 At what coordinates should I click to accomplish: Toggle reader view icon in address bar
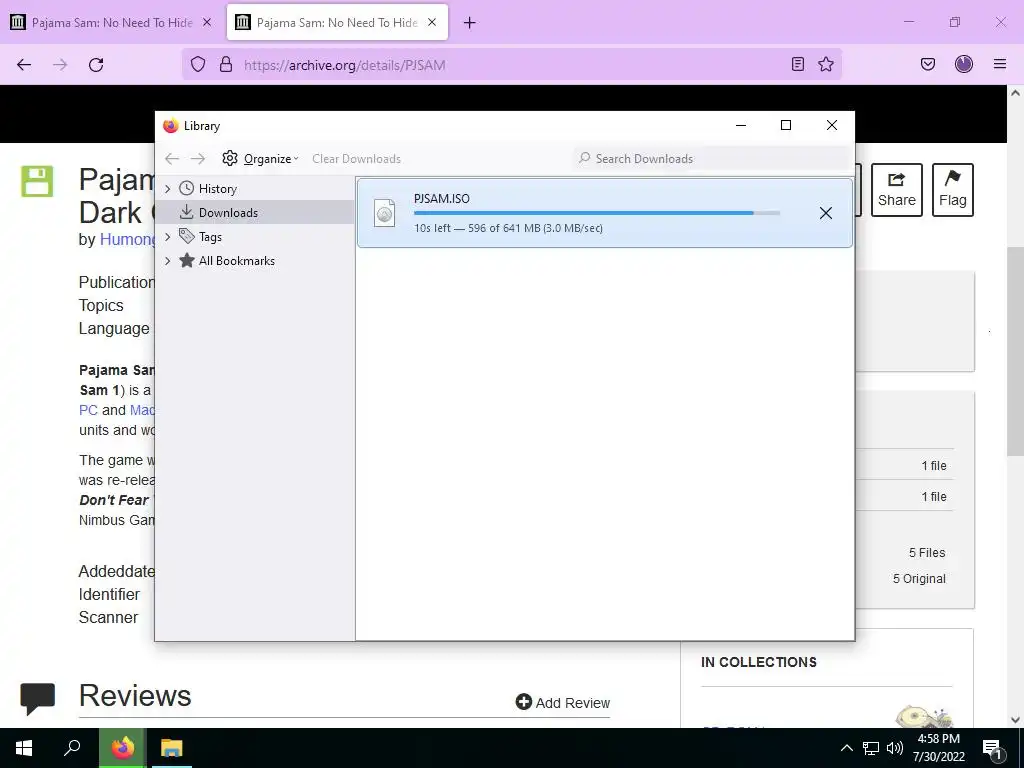click(797, 64)
